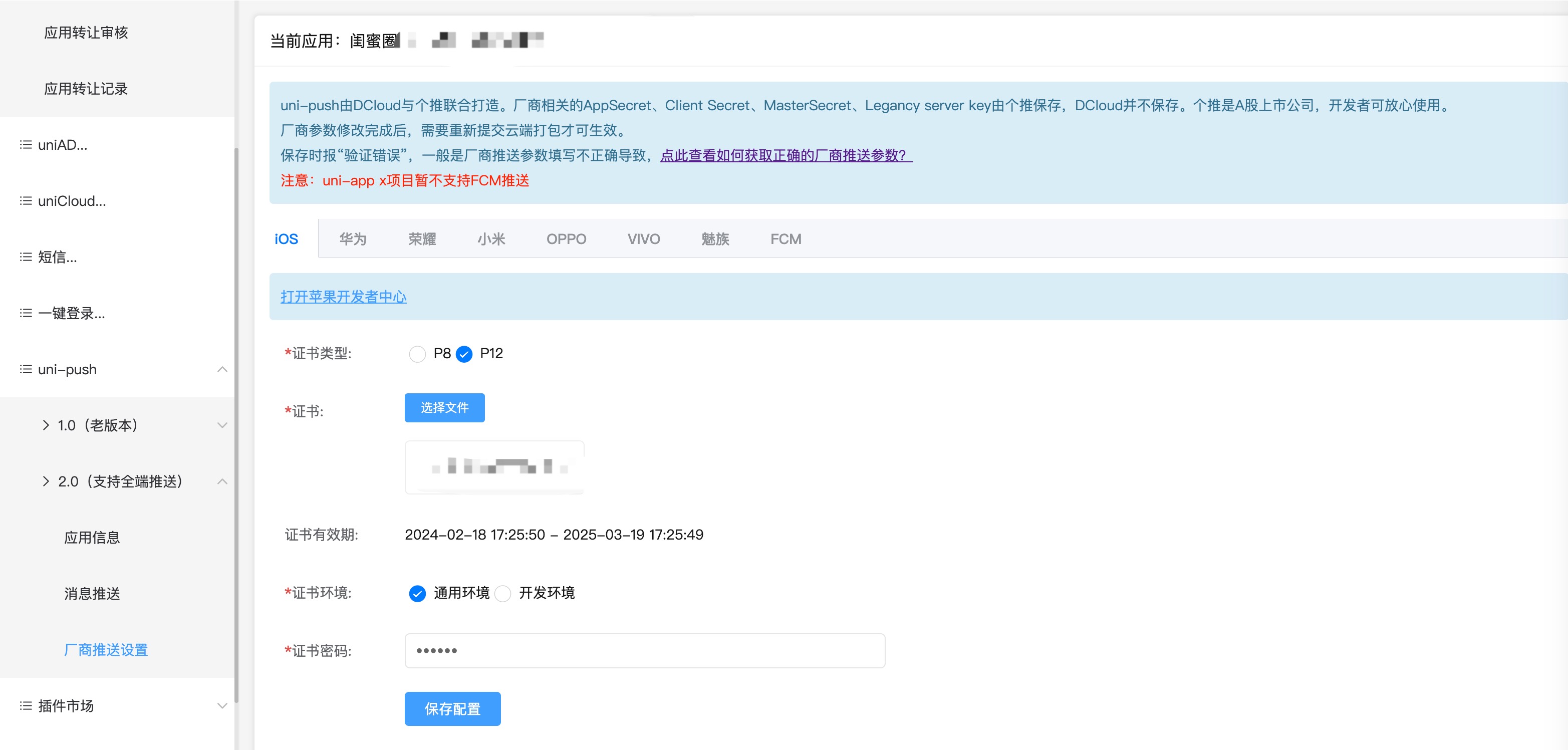Expand the 插件市场 menu chevron
Image resolution: width=1568 pixels, height=750 pixels.
(x=222, y=705)
